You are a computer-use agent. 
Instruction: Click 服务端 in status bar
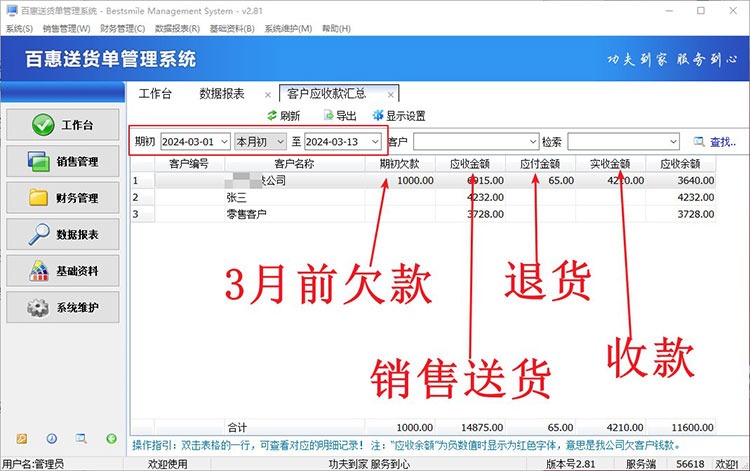pyautogui.click(x=641, y=464)
